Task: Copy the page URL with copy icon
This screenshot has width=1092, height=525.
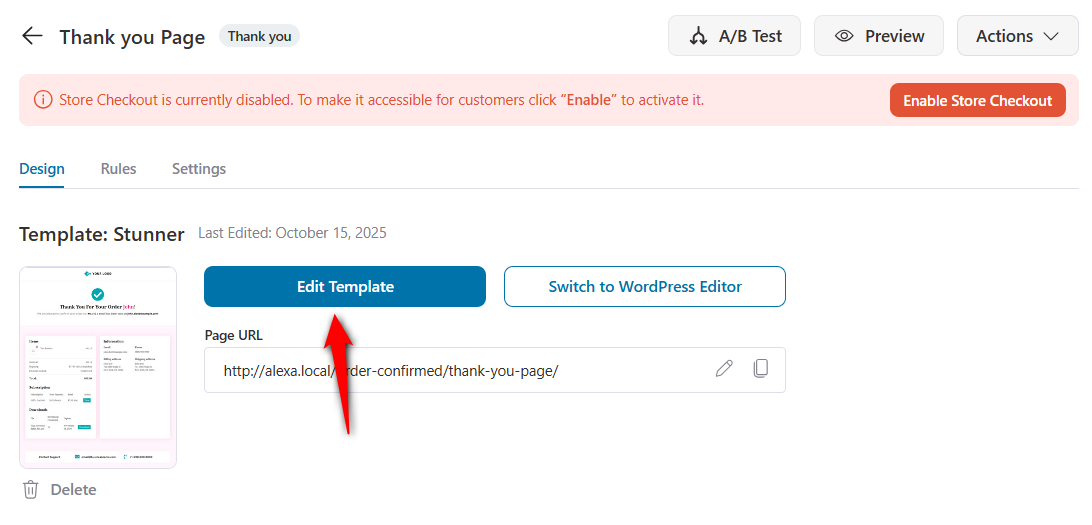Action: coord(760,369)
